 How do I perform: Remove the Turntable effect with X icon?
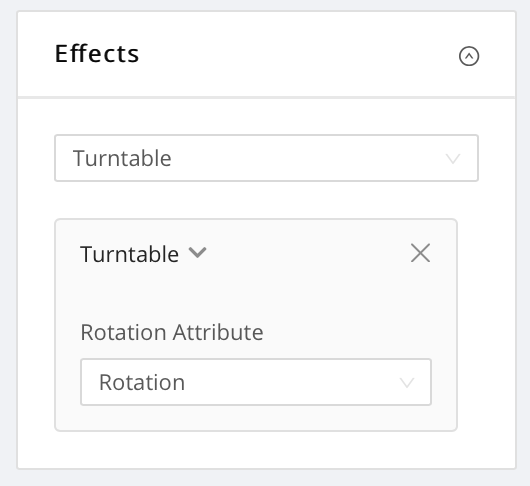click(420, 253)
